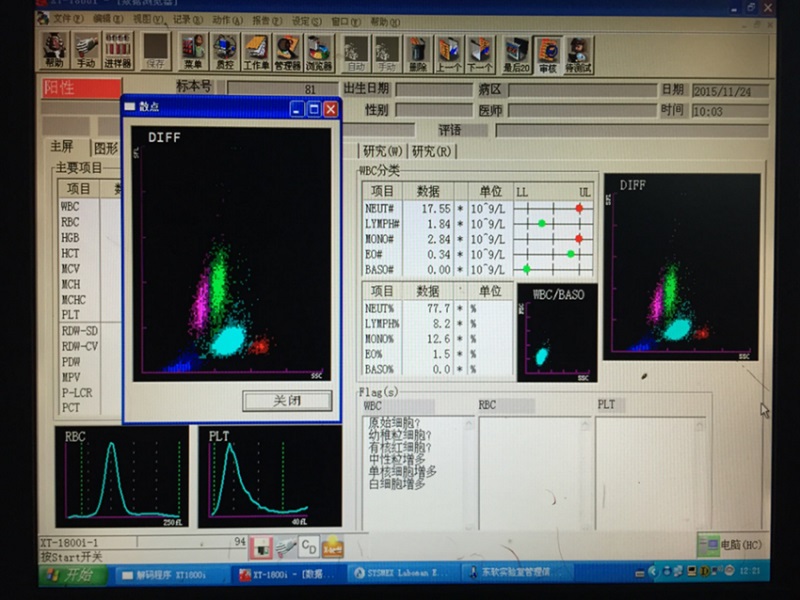800x600 pixels.
Task: Open the Windows 开始 Start button
Action: (x=71, y=575)
